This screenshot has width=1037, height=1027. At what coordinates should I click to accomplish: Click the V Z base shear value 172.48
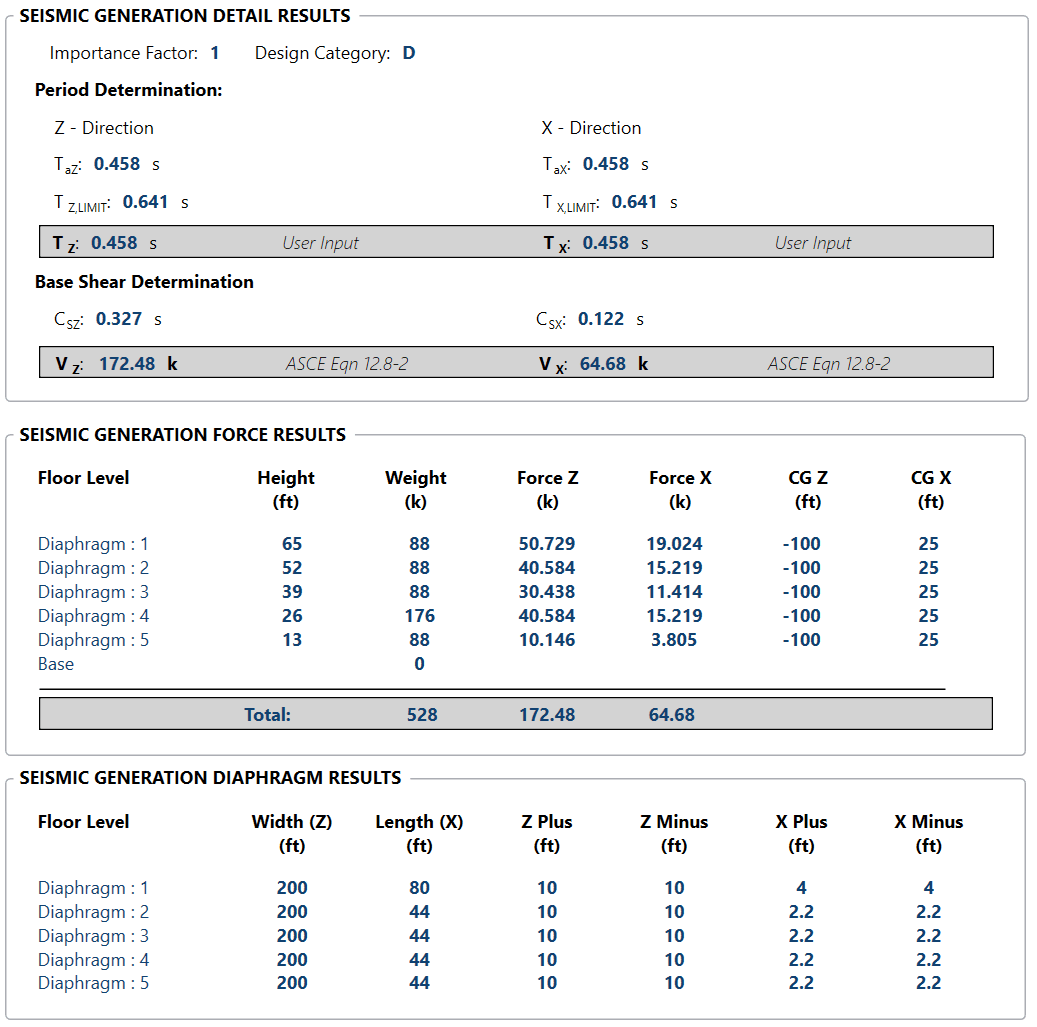127,364
